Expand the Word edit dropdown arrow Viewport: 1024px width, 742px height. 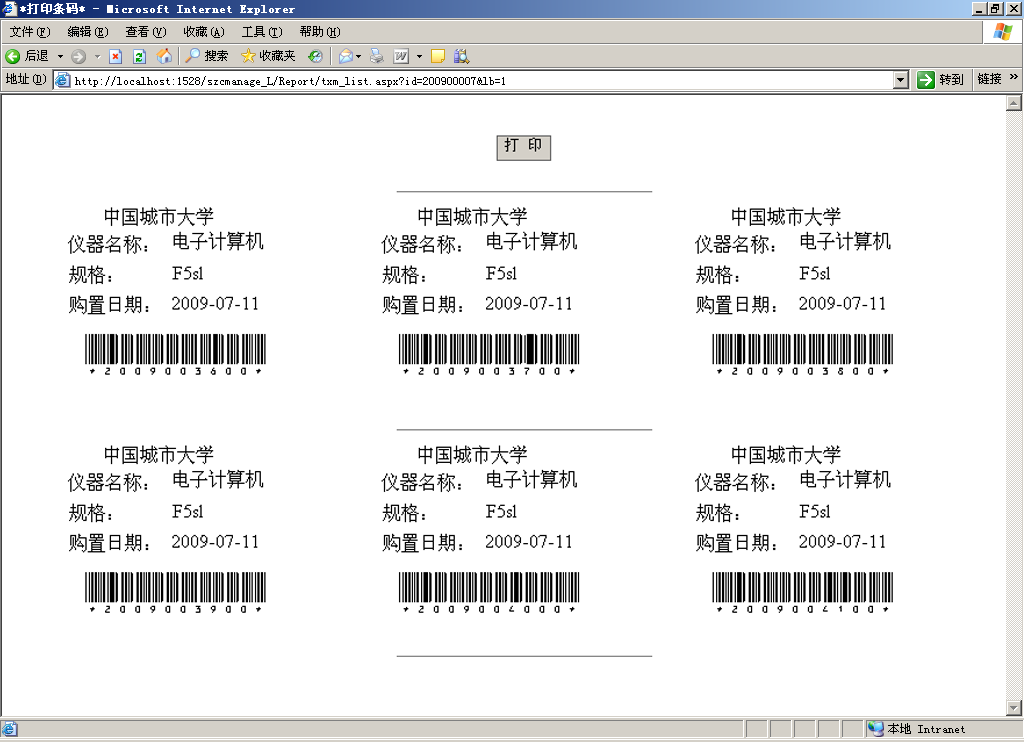pyautogui.click(x=419, y=56)
